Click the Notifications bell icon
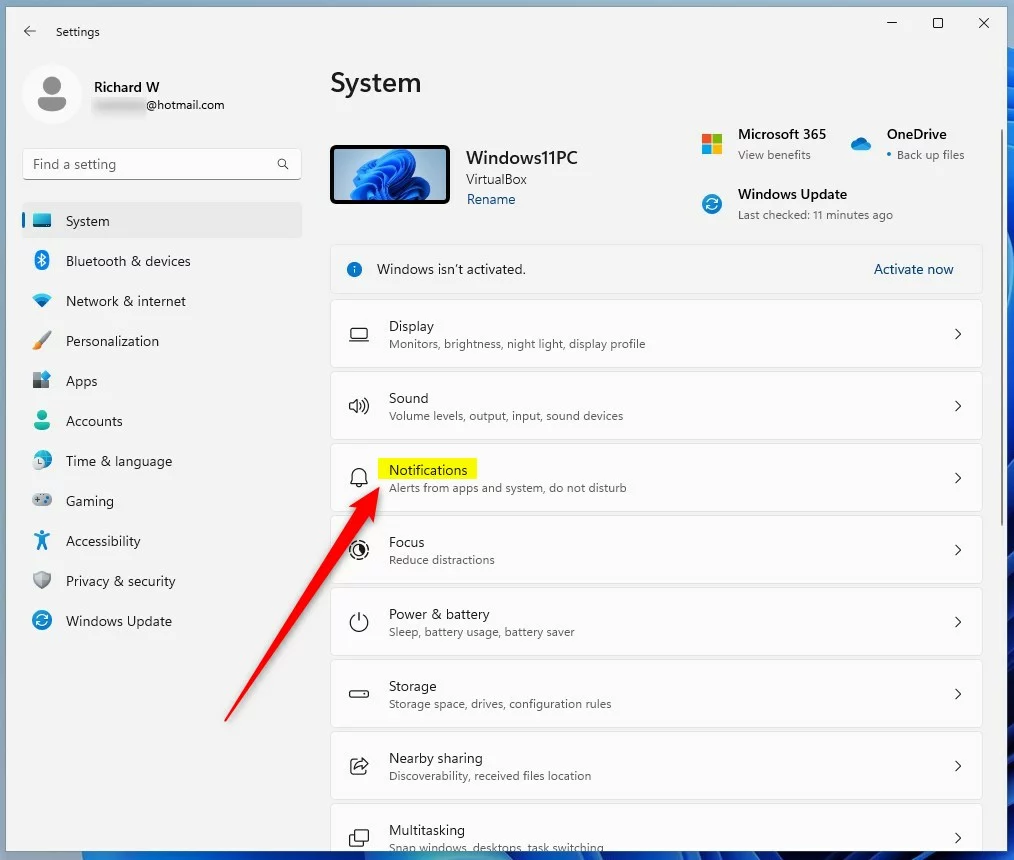The width and height of the screenshot is (1014, 860). tap(359, 478)
